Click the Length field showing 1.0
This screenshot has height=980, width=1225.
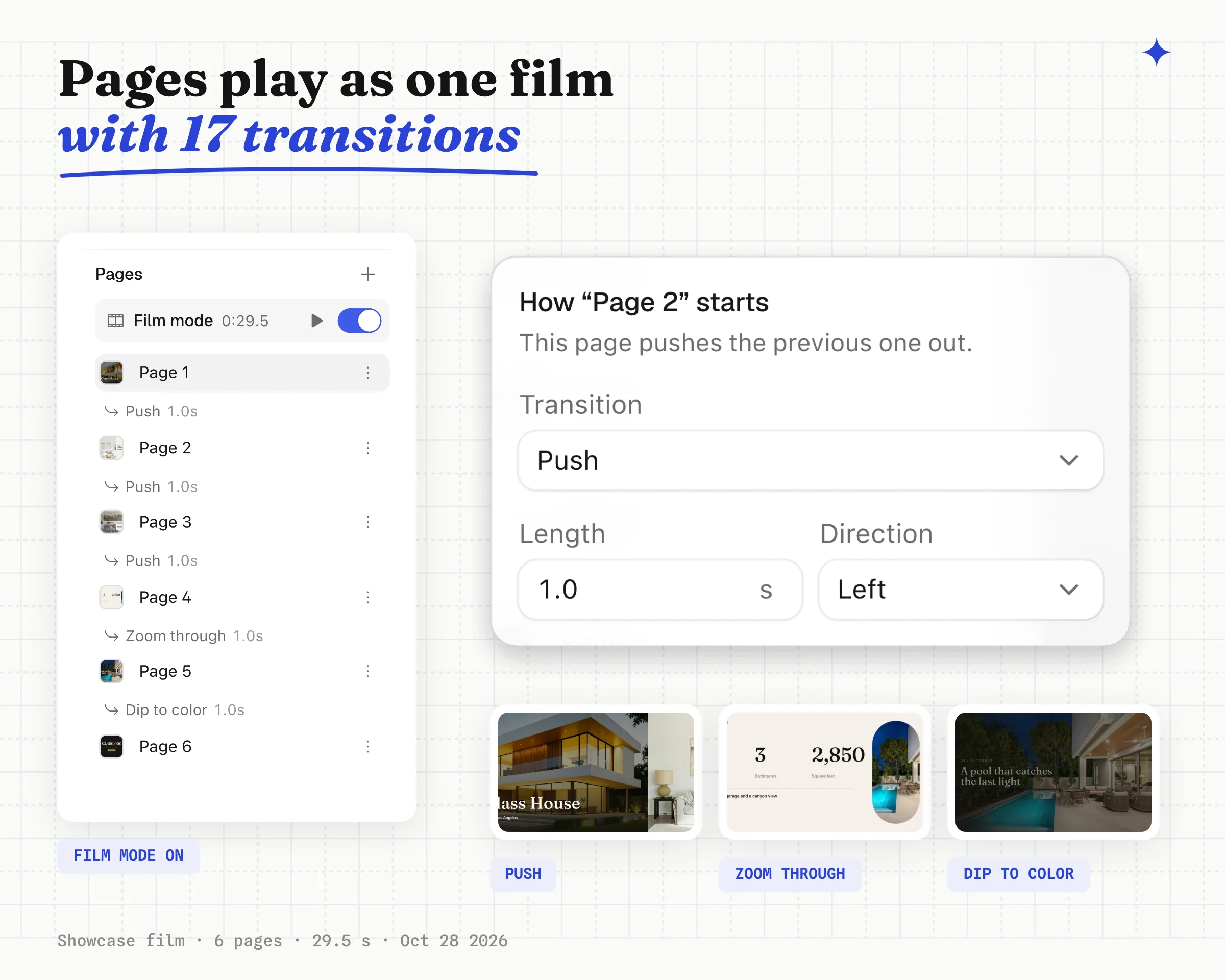point(659,590)
